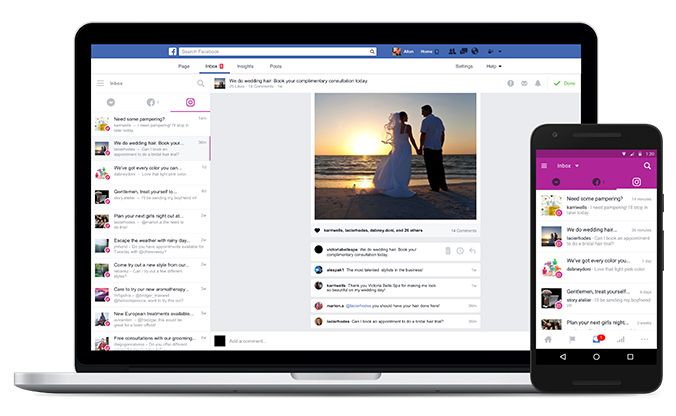This screenshot has width=676, height=416.
Task: Click the Facebook logo in top bar
Action: 172,50
